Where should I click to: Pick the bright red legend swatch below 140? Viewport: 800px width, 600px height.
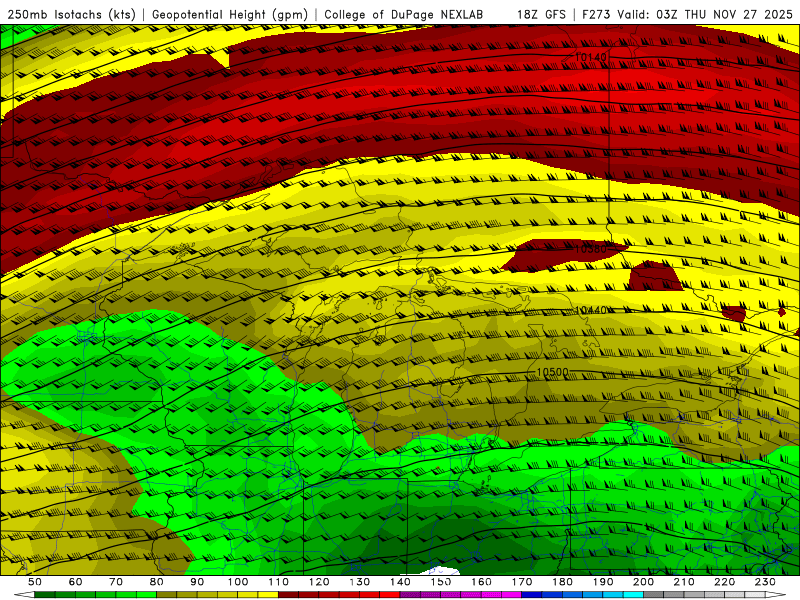pos(390,595)
